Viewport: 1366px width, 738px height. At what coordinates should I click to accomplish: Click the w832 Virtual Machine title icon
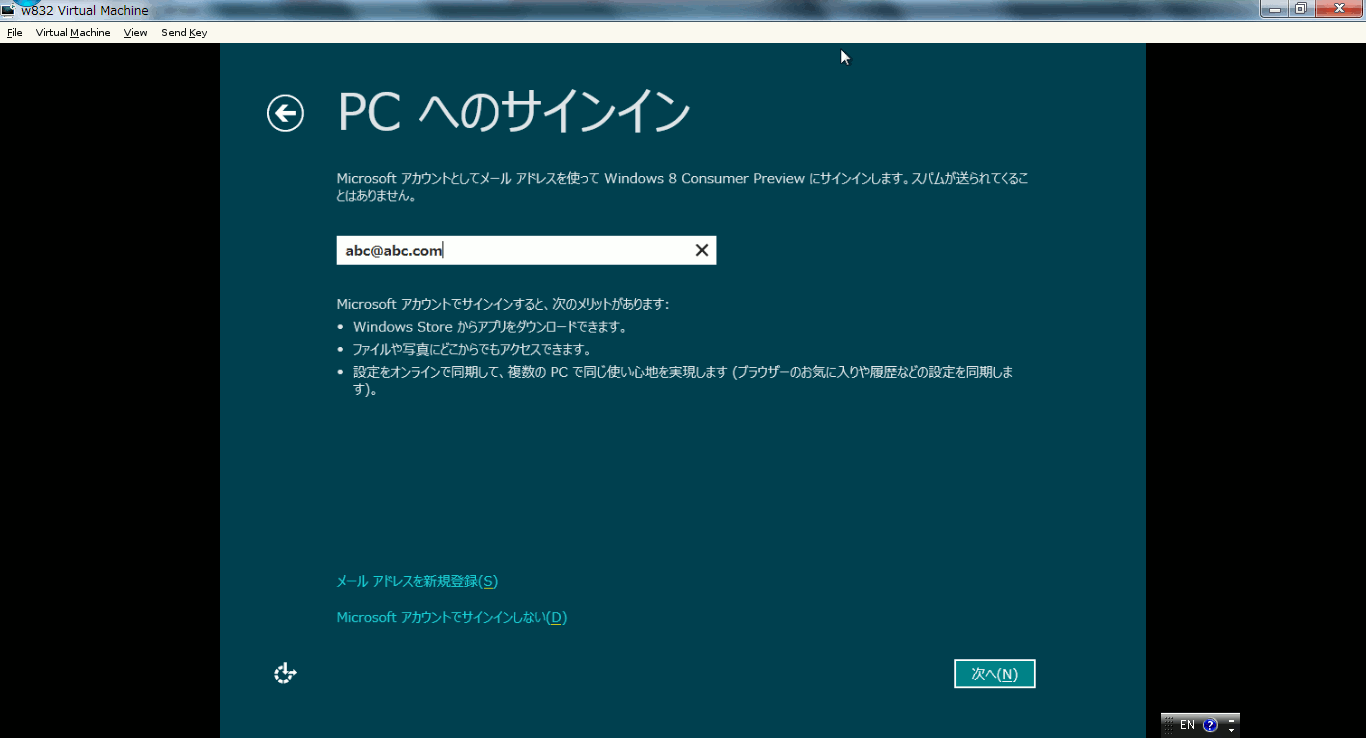(8, 10)
